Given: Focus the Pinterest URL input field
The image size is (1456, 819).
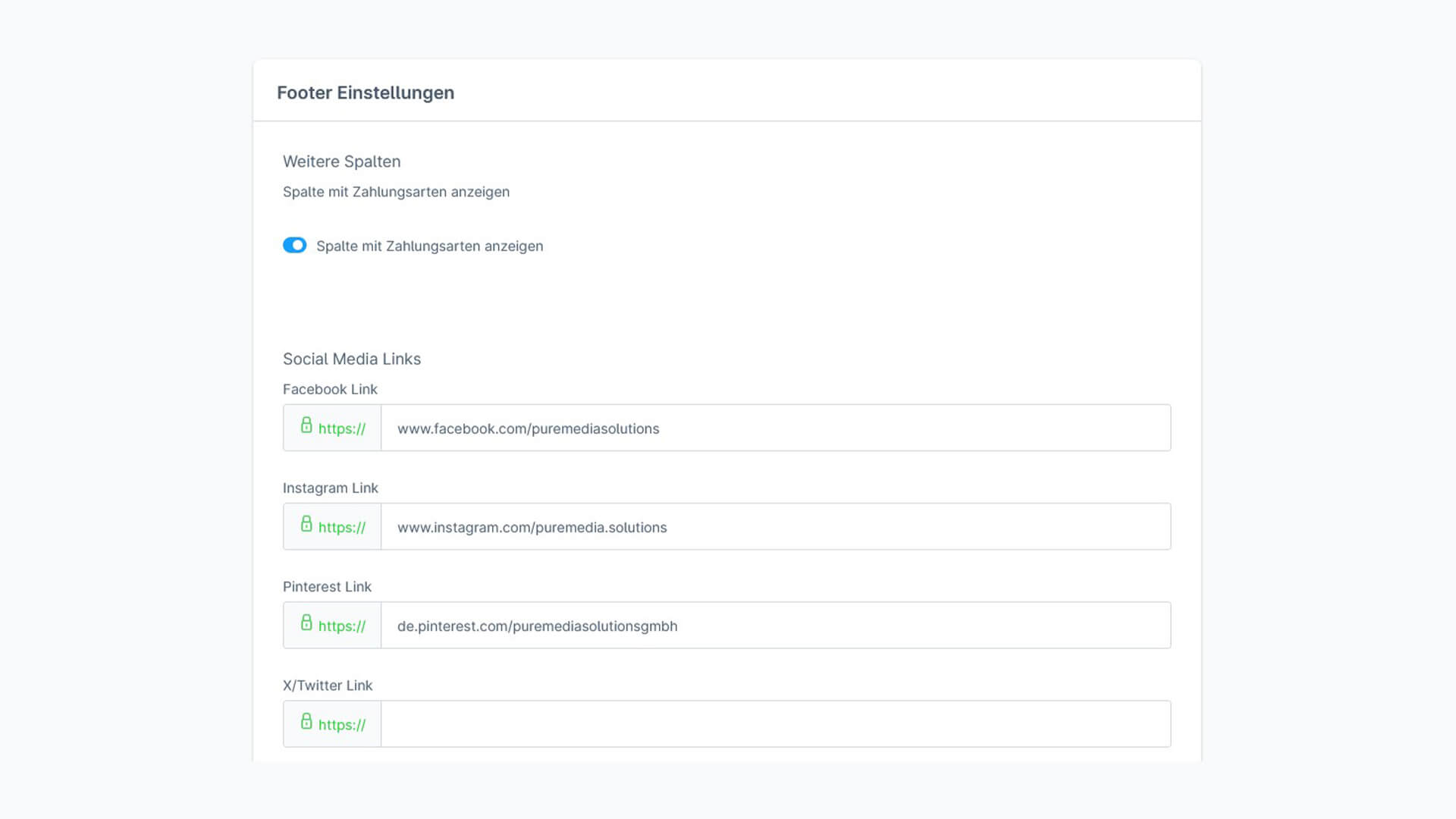Looking at the screenshot, I should (775, 625).
